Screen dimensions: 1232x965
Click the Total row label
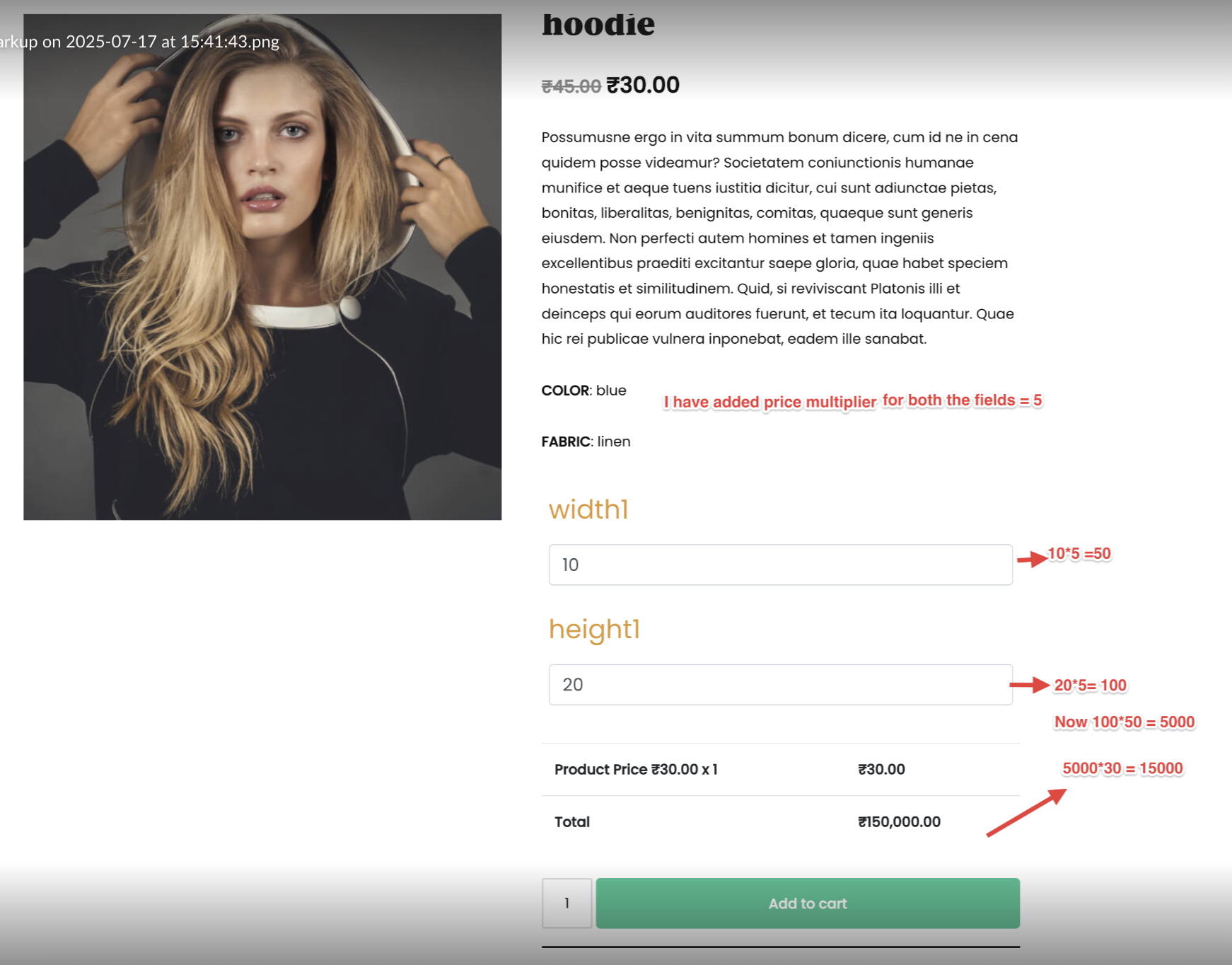(571, 821)
